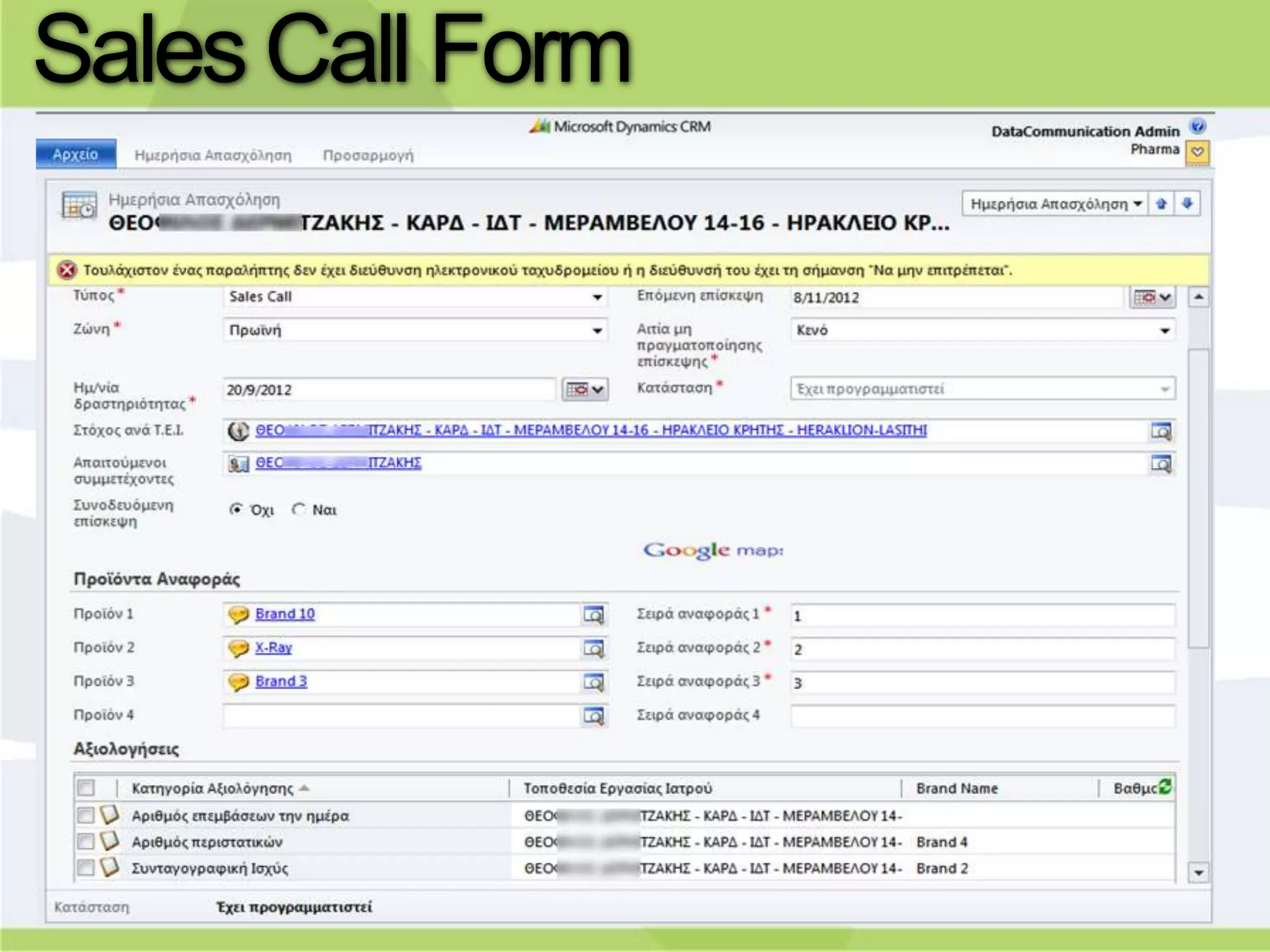Check the Αριθμός περιστατικών row checkbox
The height and width of the screenshot is (952, 1270).
[x=86, y=842]
